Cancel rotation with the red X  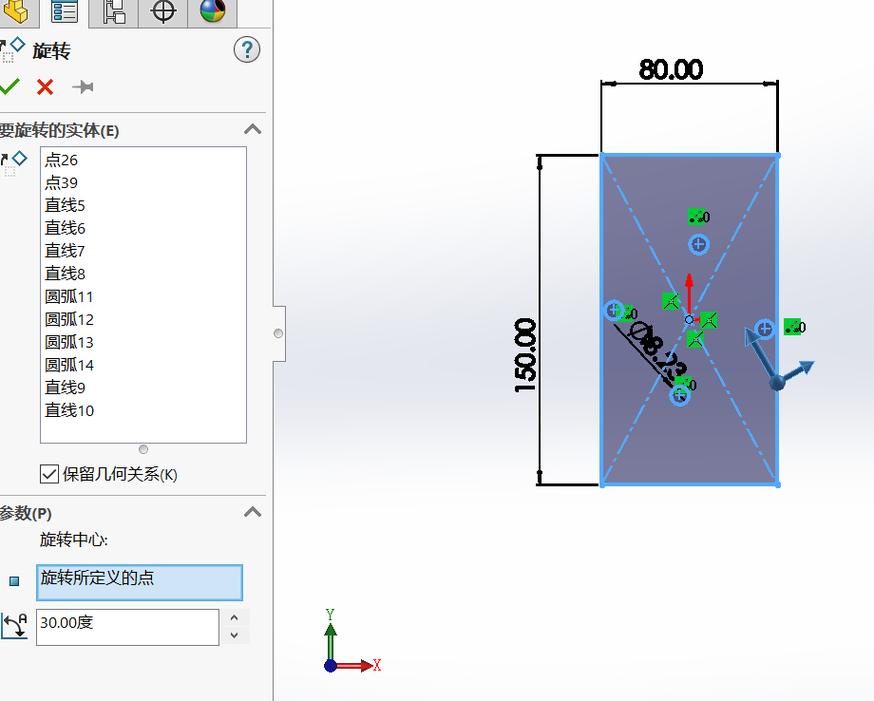(x=43, y=87)
